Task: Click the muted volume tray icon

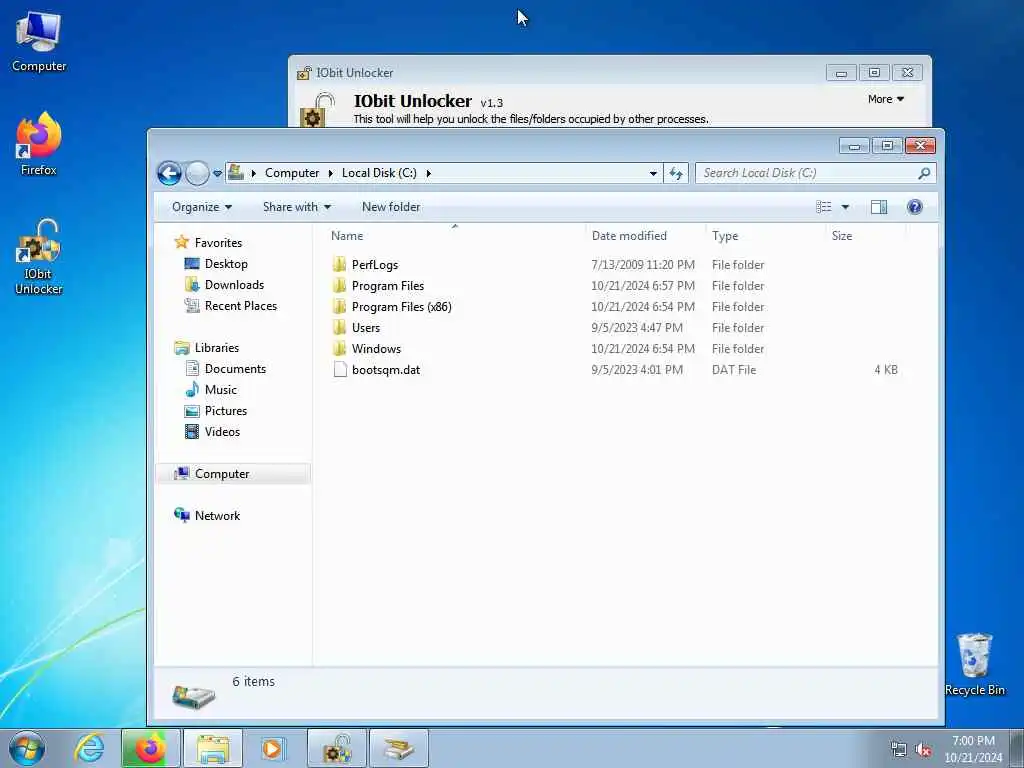Action: (923, 750)
